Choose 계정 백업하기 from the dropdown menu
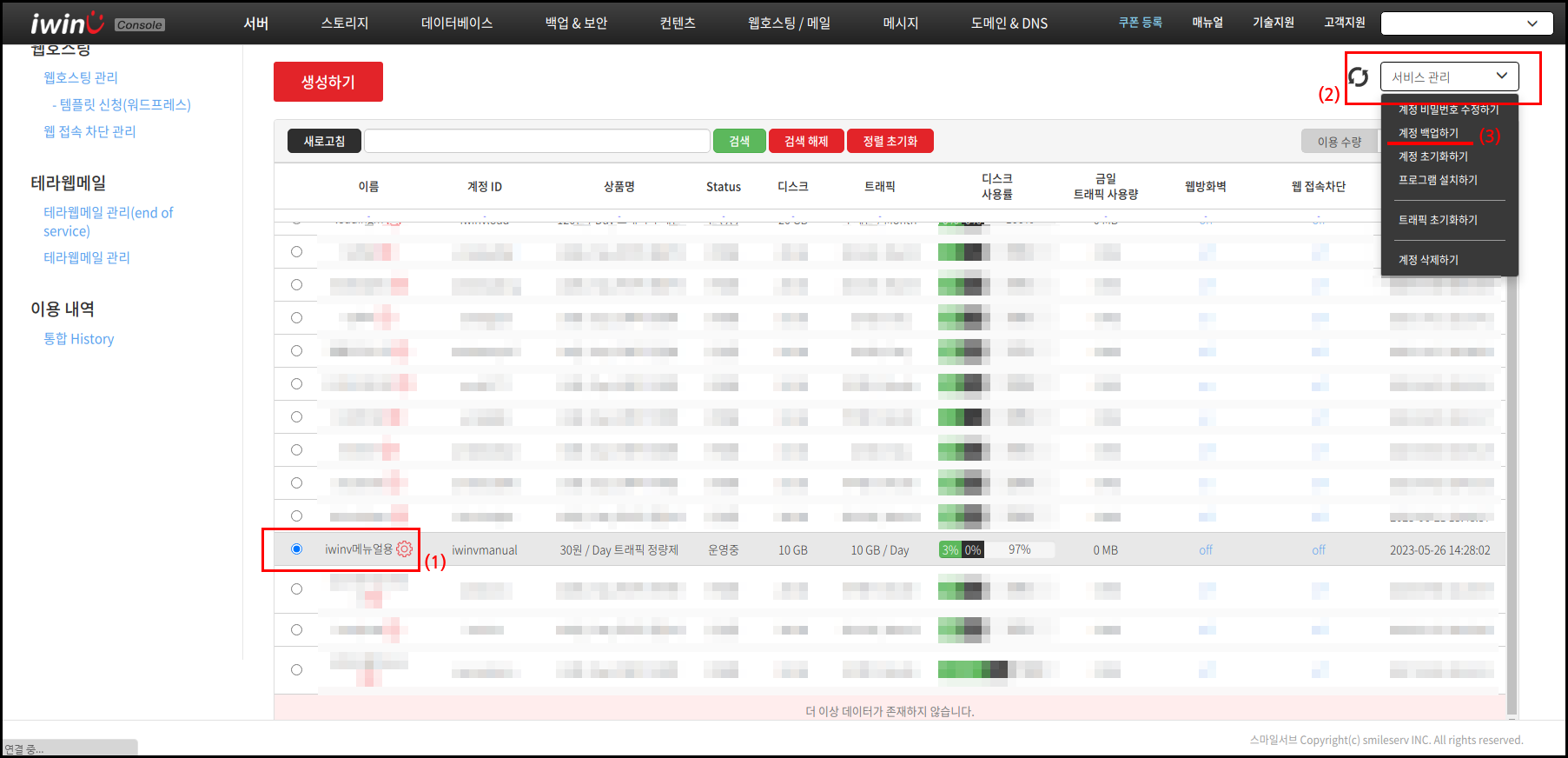The image size is (1568, 758). tap(1428, 133)
